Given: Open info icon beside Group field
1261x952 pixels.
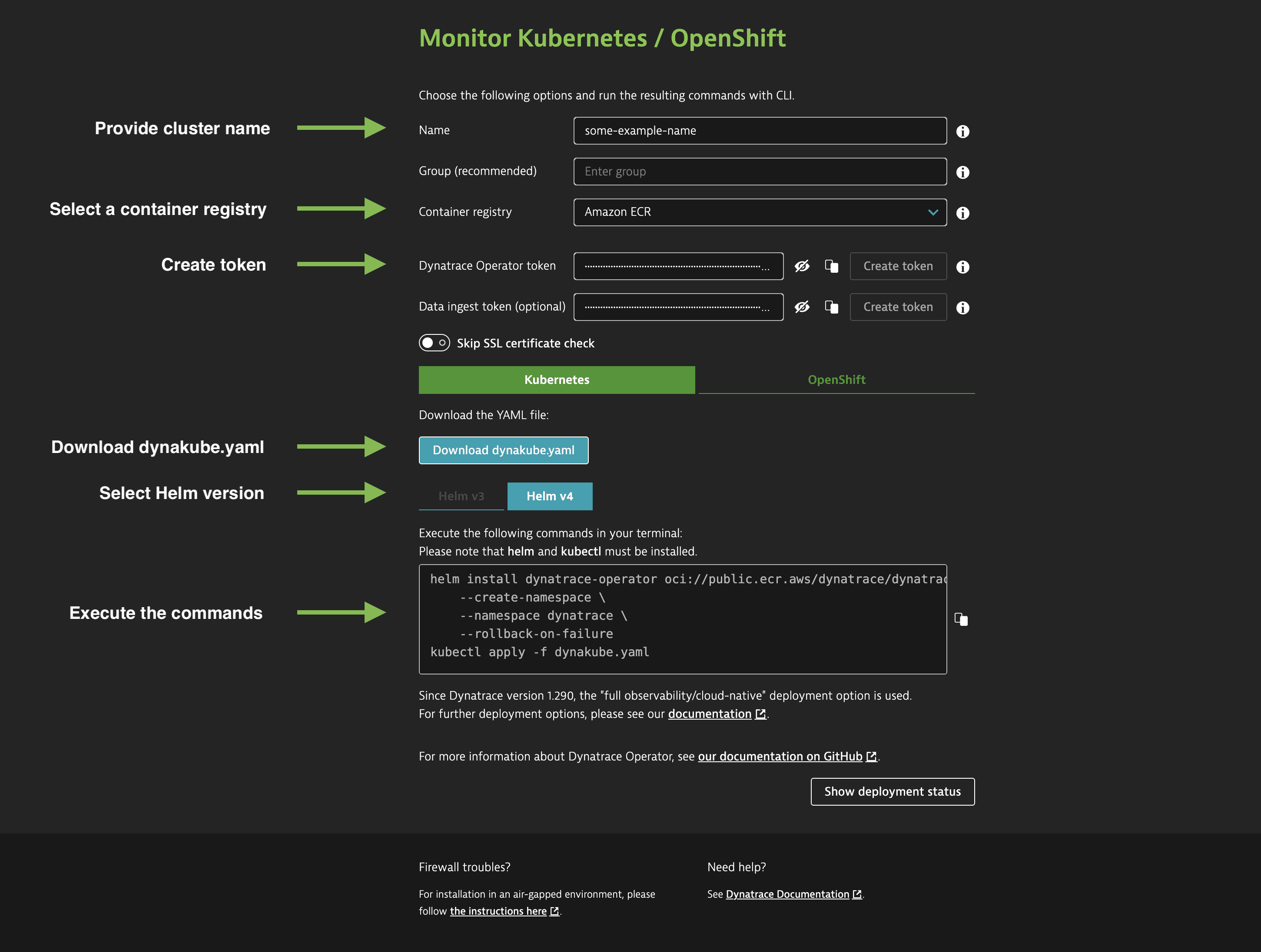Looking at the screenshot, I should (x=963, y=172).
